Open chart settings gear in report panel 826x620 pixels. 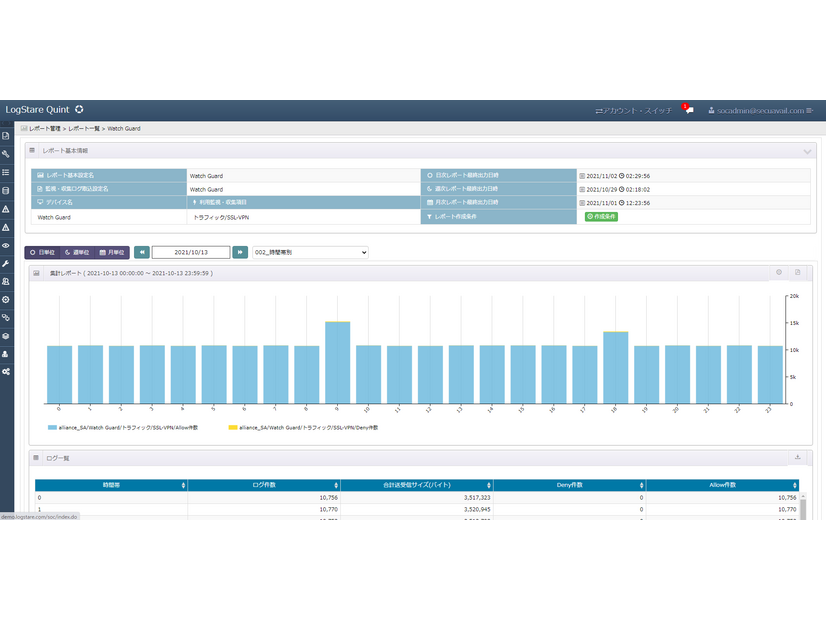click(779, 272)
